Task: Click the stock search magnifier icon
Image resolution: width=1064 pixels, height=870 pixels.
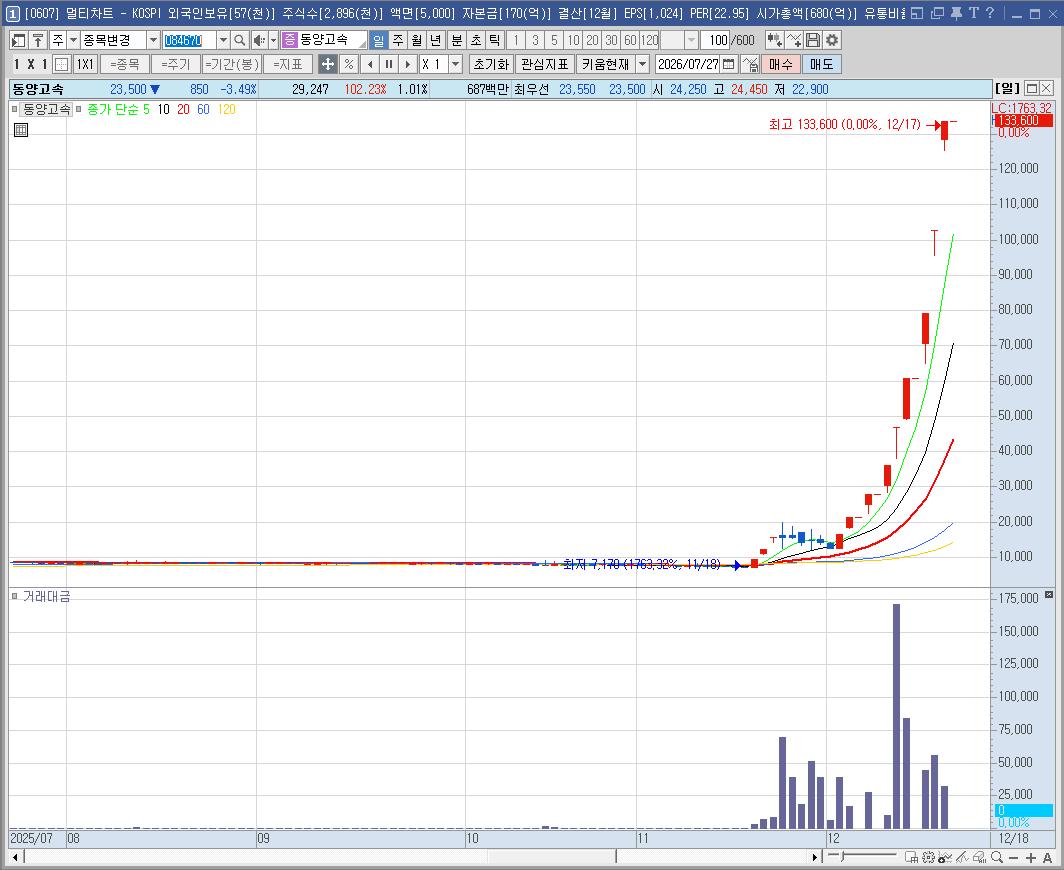Action: pyautogui.click(x=240, y=41)
